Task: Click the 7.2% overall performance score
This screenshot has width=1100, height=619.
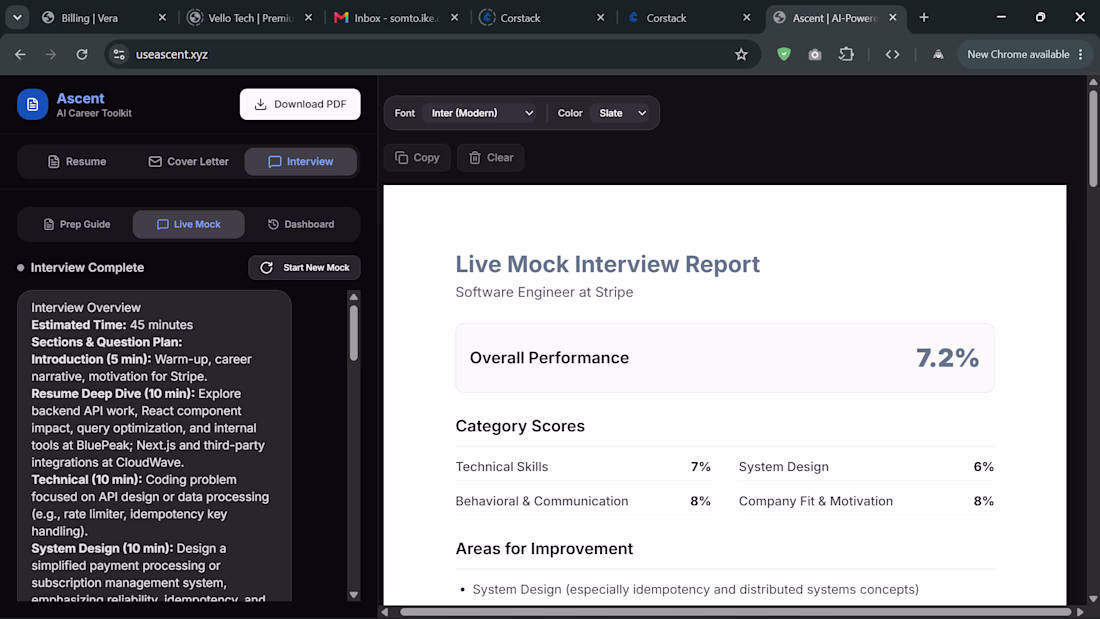Action: pyautogui.click(x=947, y=358)
